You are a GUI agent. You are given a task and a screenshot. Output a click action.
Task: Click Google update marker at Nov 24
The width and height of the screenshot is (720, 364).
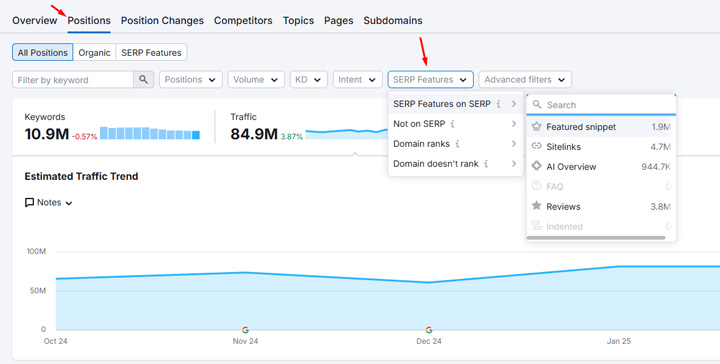[x=245, y=330]
